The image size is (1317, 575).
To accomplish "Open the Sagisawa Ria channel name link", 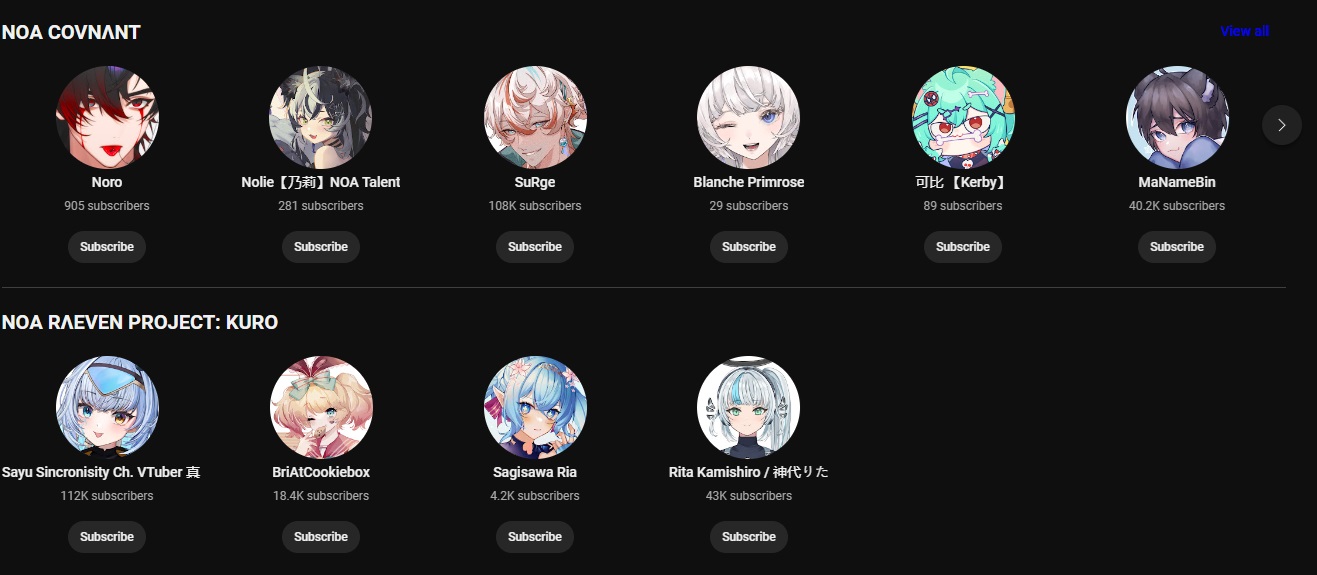I will (x=535, y=472).
